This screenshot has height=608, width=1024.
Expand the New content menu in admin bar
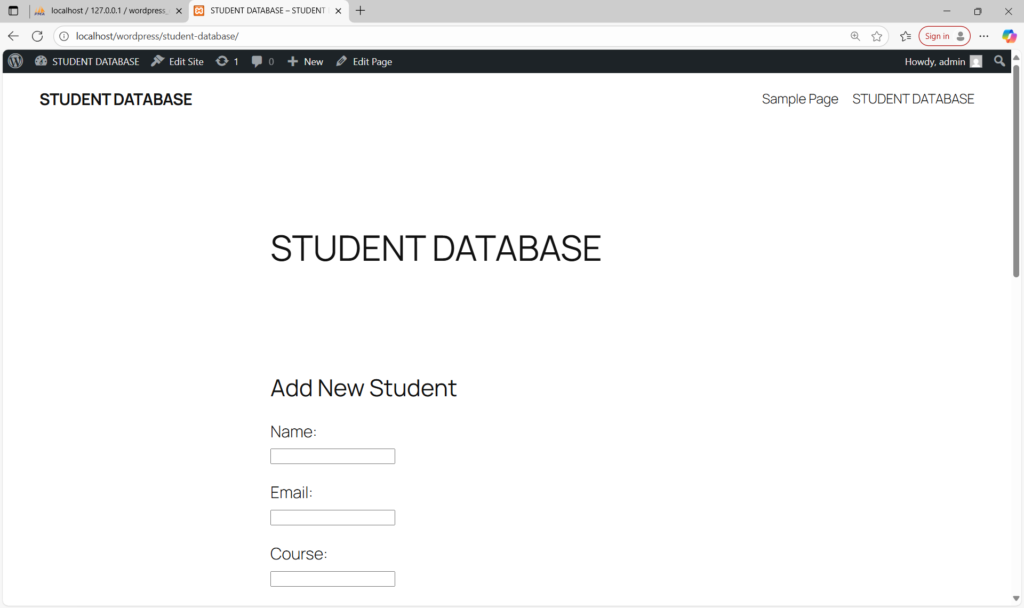click(x=305, y=61)
